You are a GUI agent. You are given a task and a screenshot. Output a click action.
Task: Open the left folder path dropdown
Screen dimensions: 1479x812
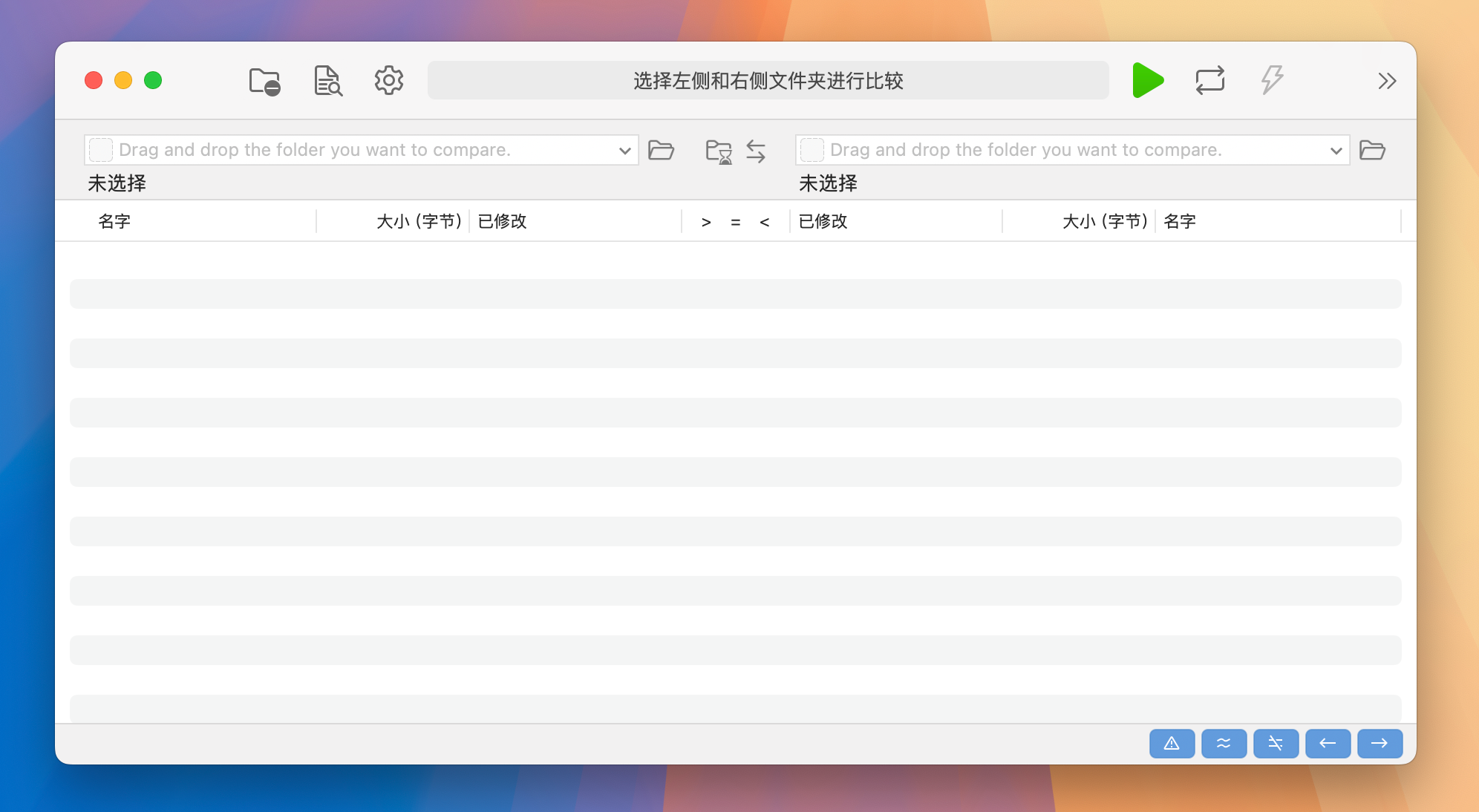(x=624, y=151)
